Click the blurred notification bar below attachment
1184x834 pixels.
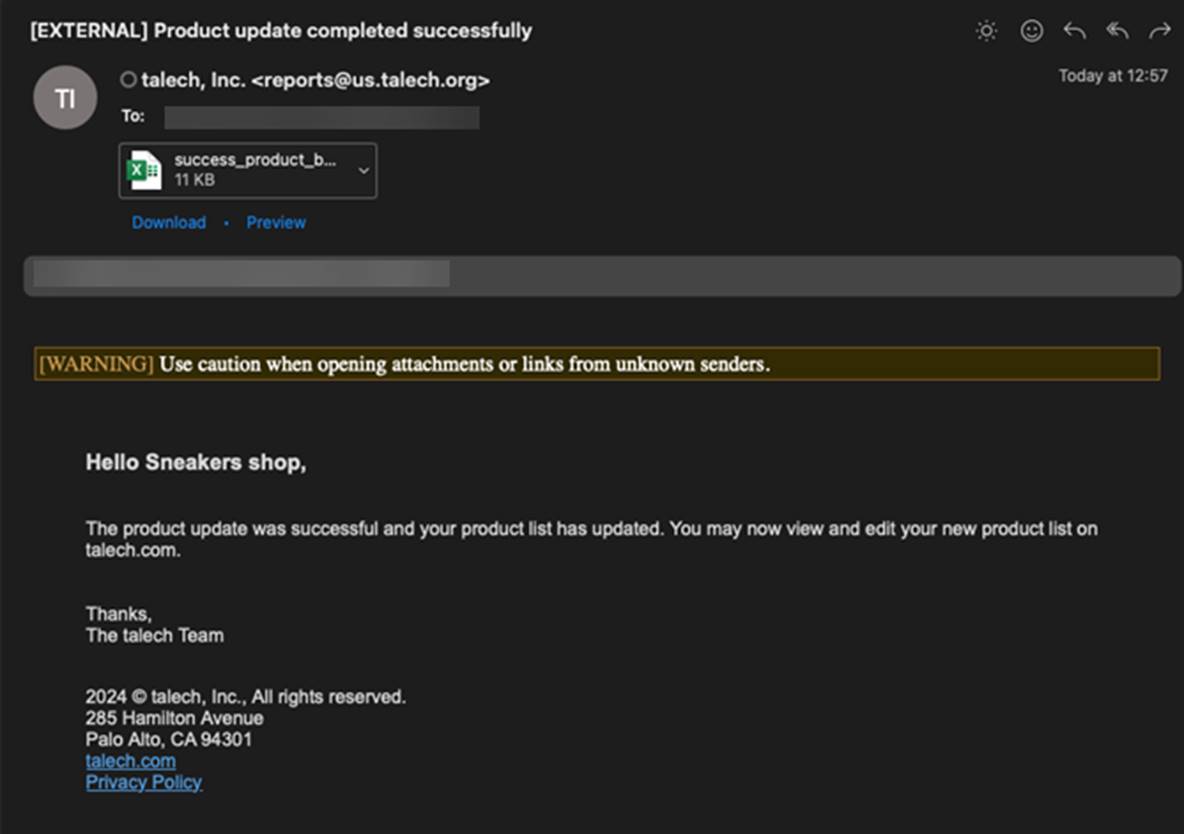[602, 276]
